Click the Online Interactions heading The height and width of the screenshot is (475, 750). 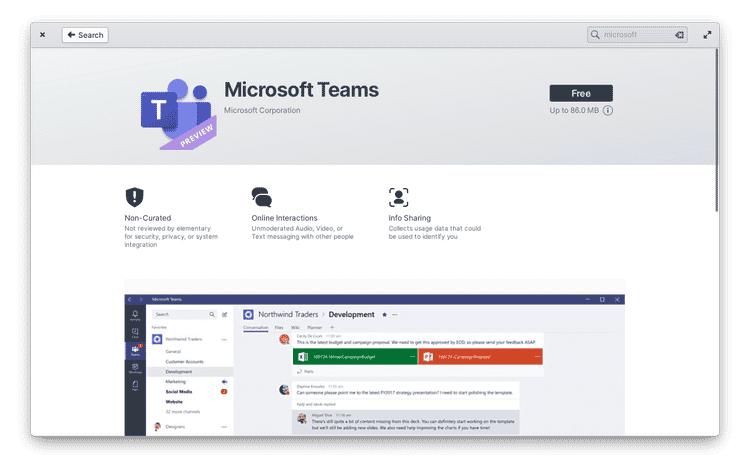pos(285,218)
